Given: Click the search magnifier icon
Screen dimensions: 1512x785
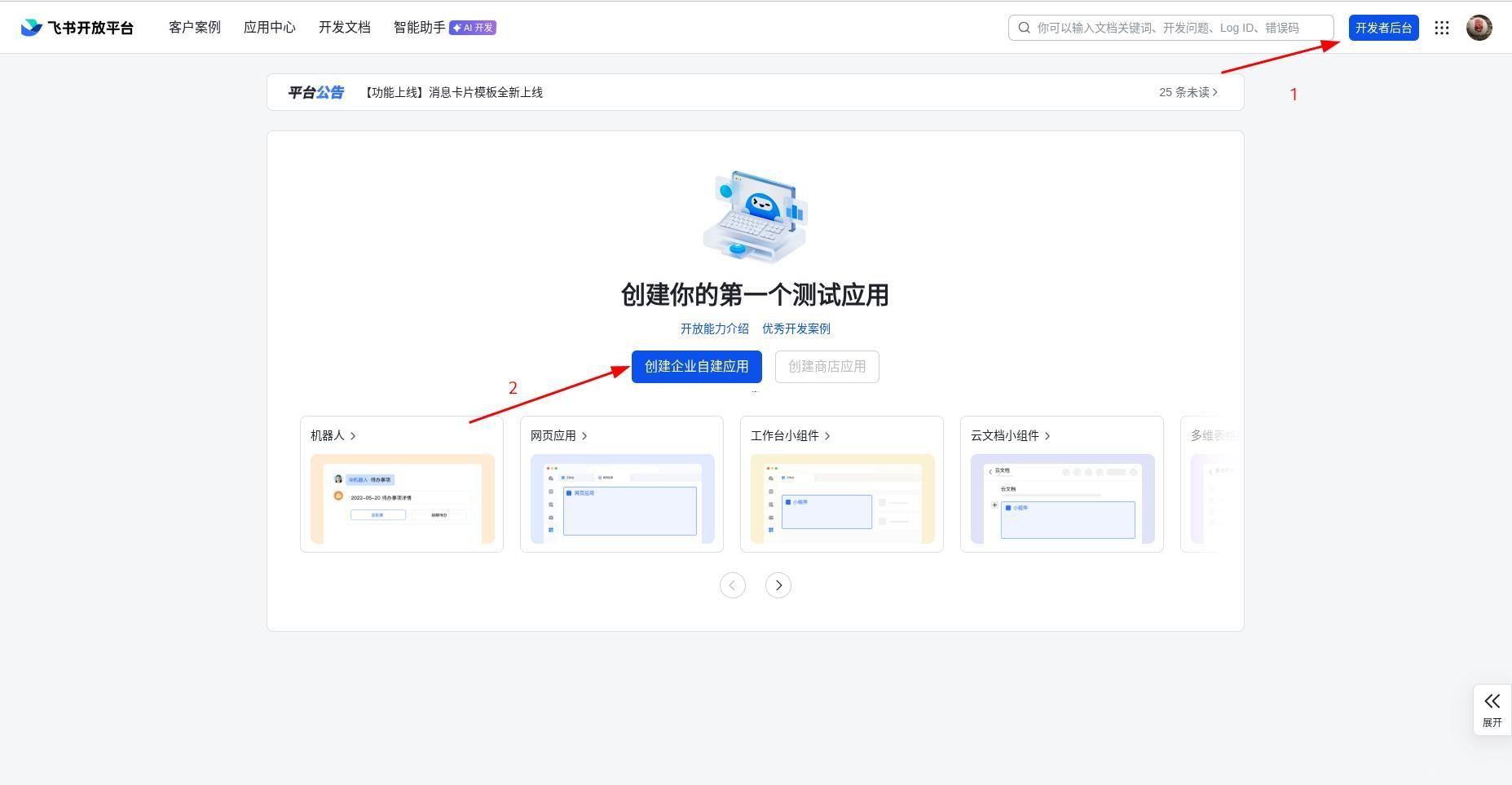Looking at the screenshot, I should coord(1025,28).
